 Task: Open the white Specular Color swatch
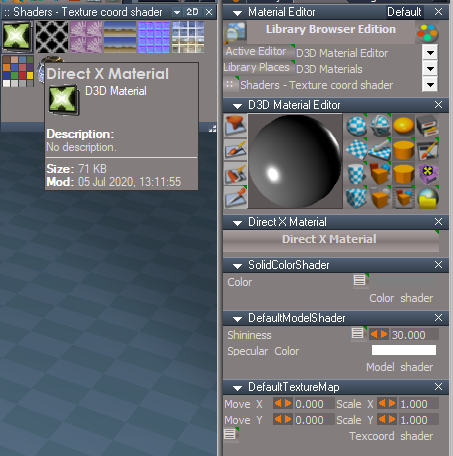tap(403, 350)
